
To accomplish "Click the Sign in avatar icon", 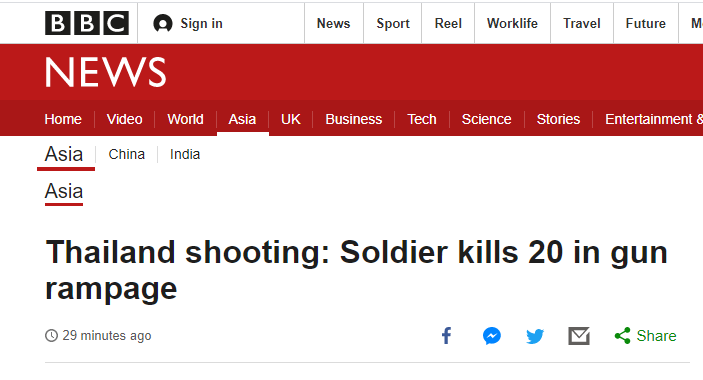I will (x=163, y=23).
